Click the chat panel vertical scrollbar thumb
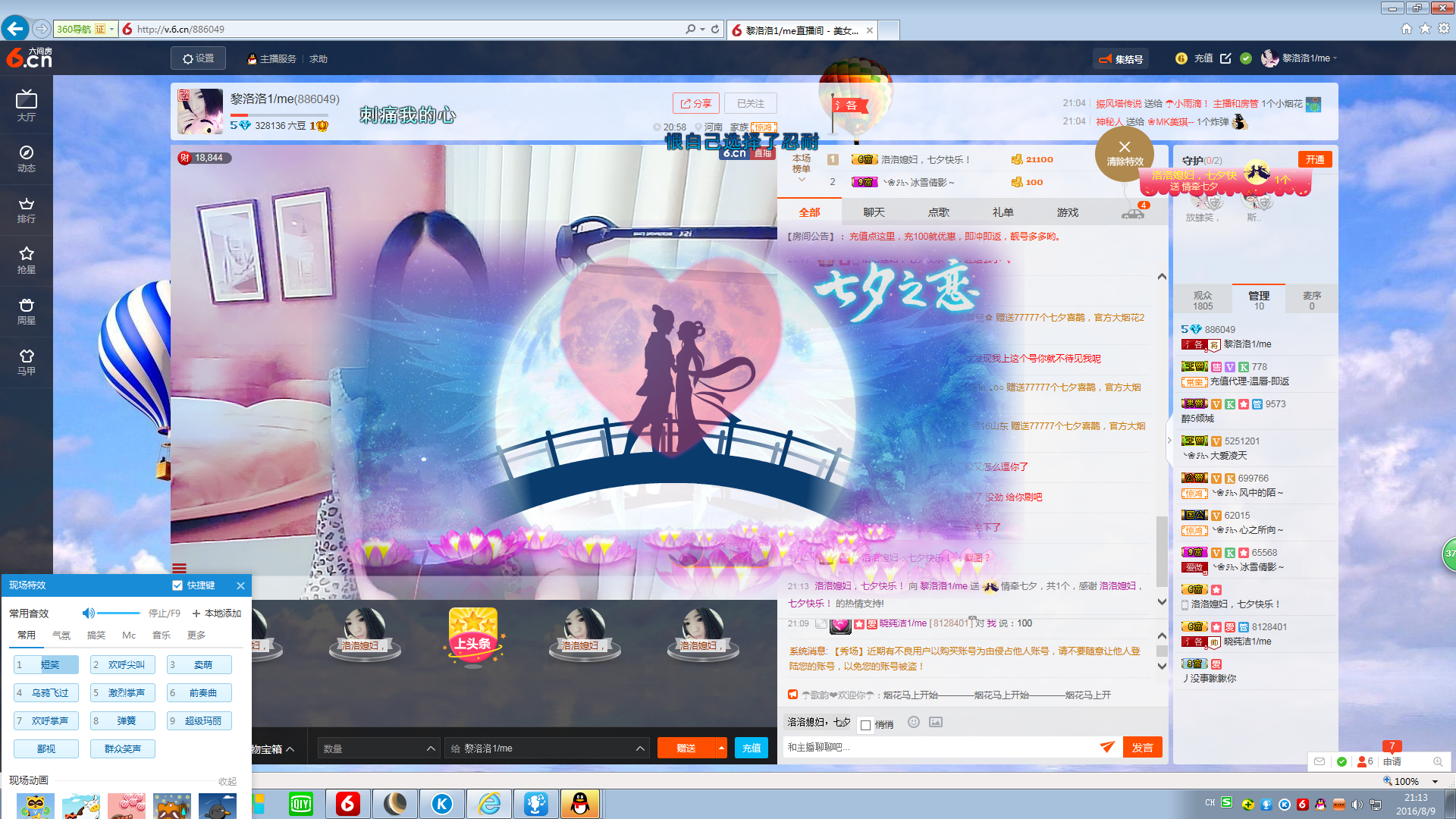The image size is (1456, 819). (x=1162, y=552)
